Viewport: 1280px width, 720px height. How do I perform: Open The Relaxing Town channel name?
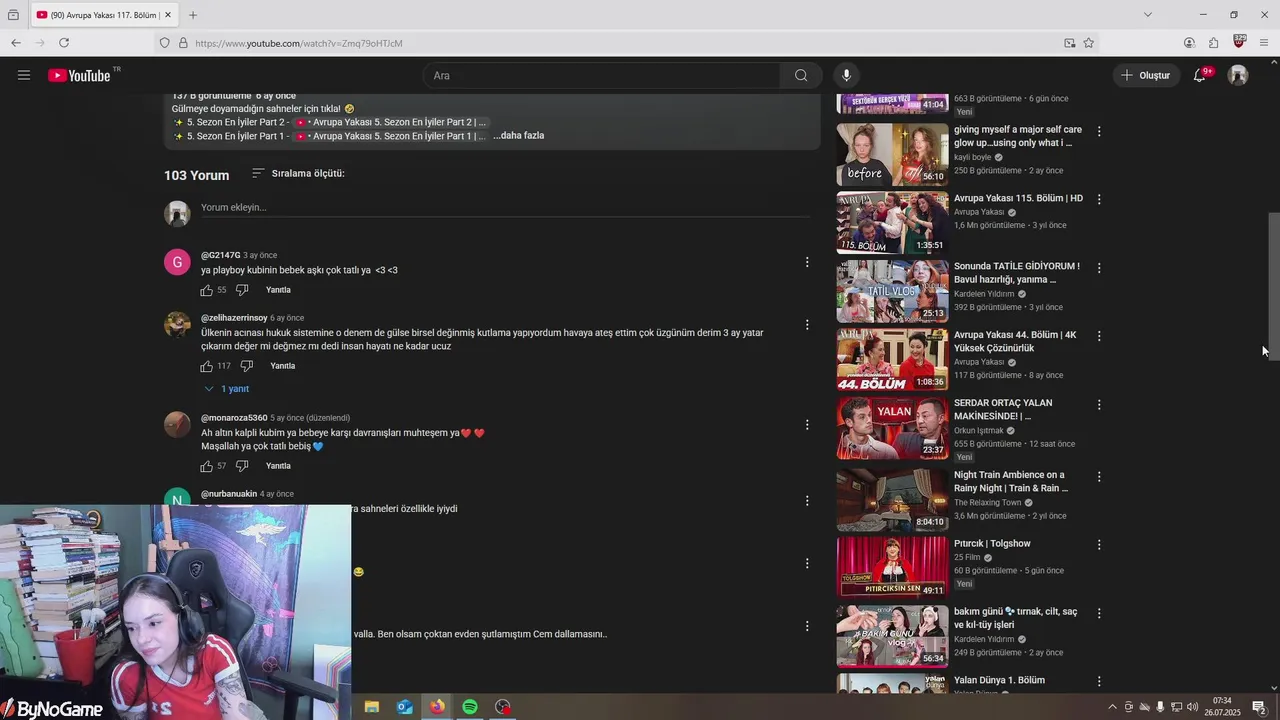coord(988,503)
